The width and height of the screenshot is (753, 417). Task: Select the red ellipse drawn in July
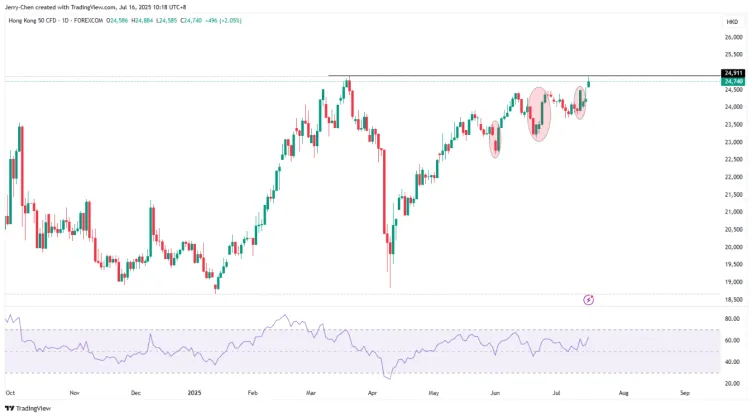coord(580,101)
